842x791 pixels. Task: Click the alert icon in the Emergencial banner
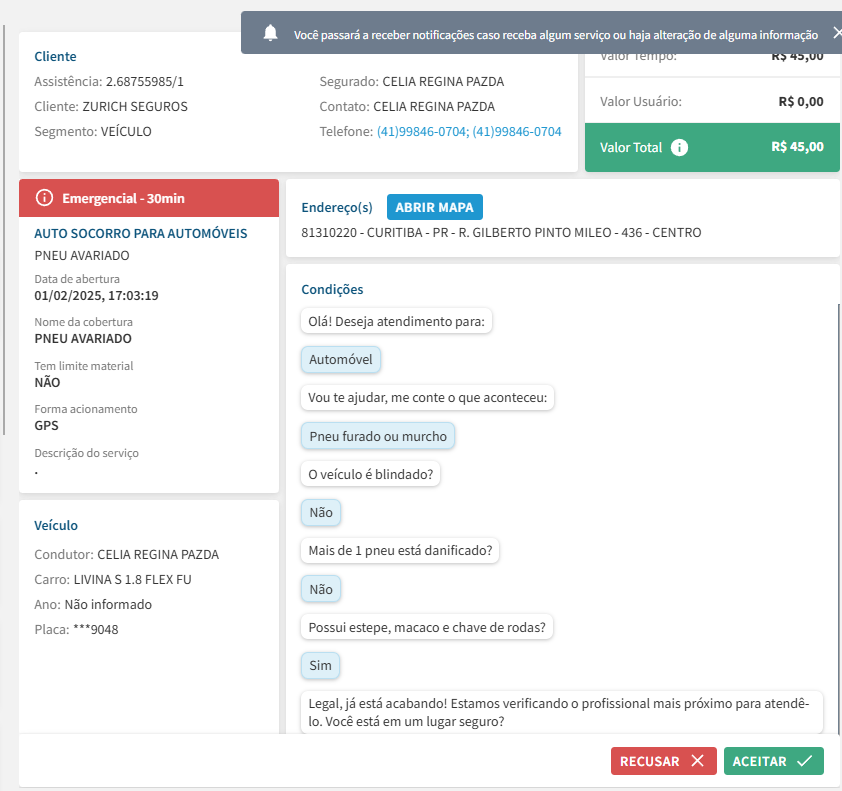click(x=44, y=198)
